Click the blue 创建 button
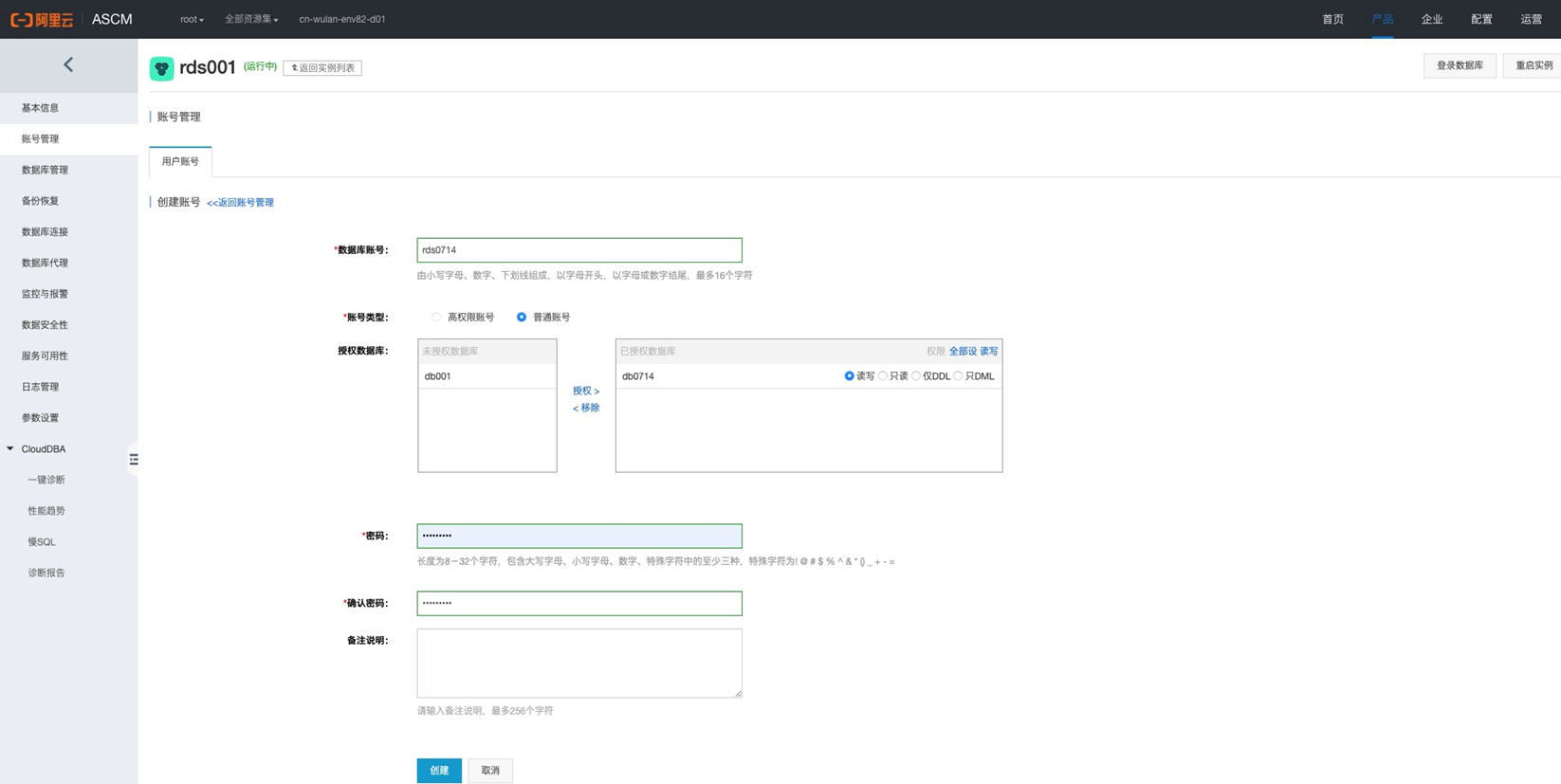The image size is (1561, 784). coord(439,771)
